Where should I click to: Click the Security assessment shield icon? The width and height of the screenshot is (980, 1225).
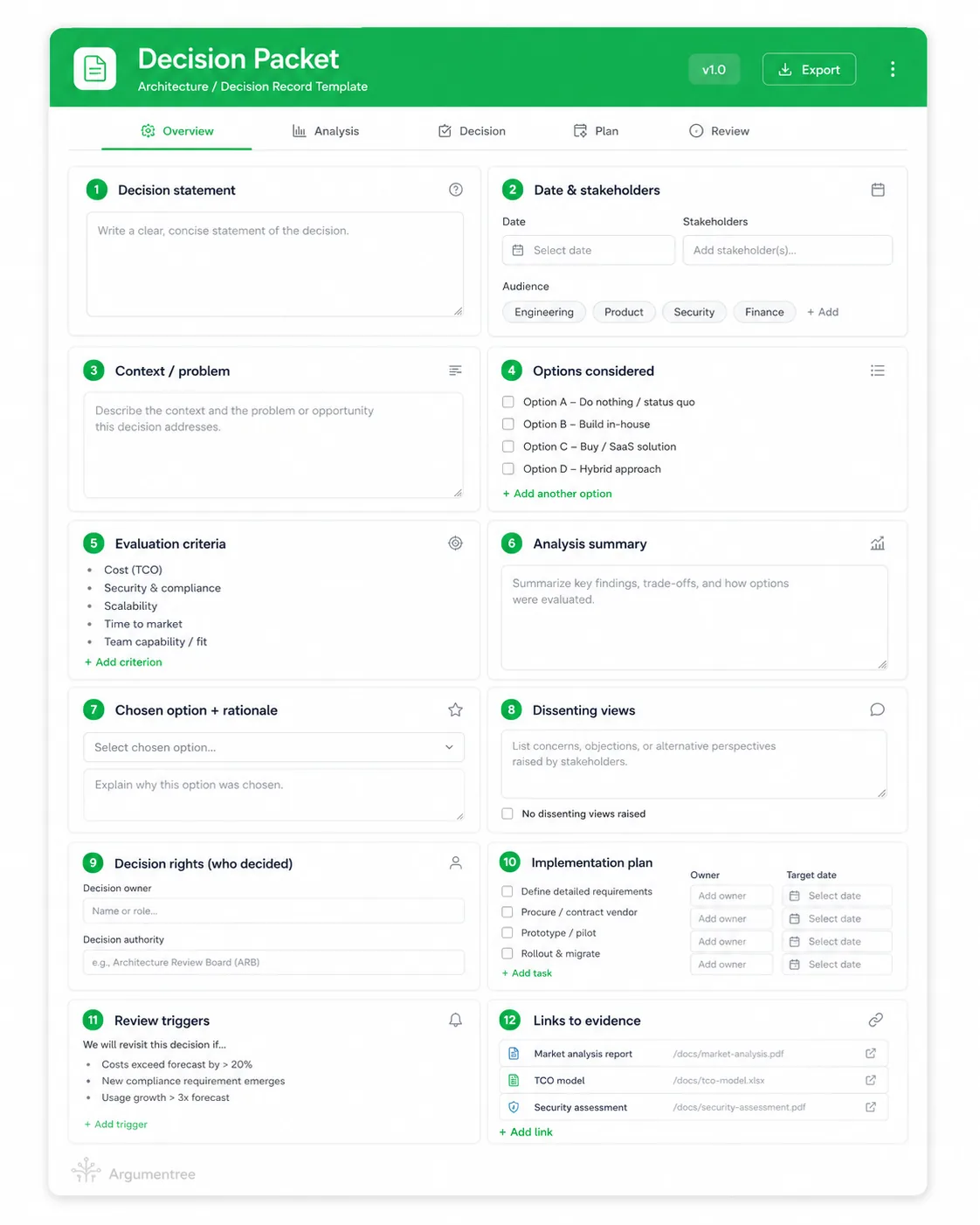[x=514, y=1107]
